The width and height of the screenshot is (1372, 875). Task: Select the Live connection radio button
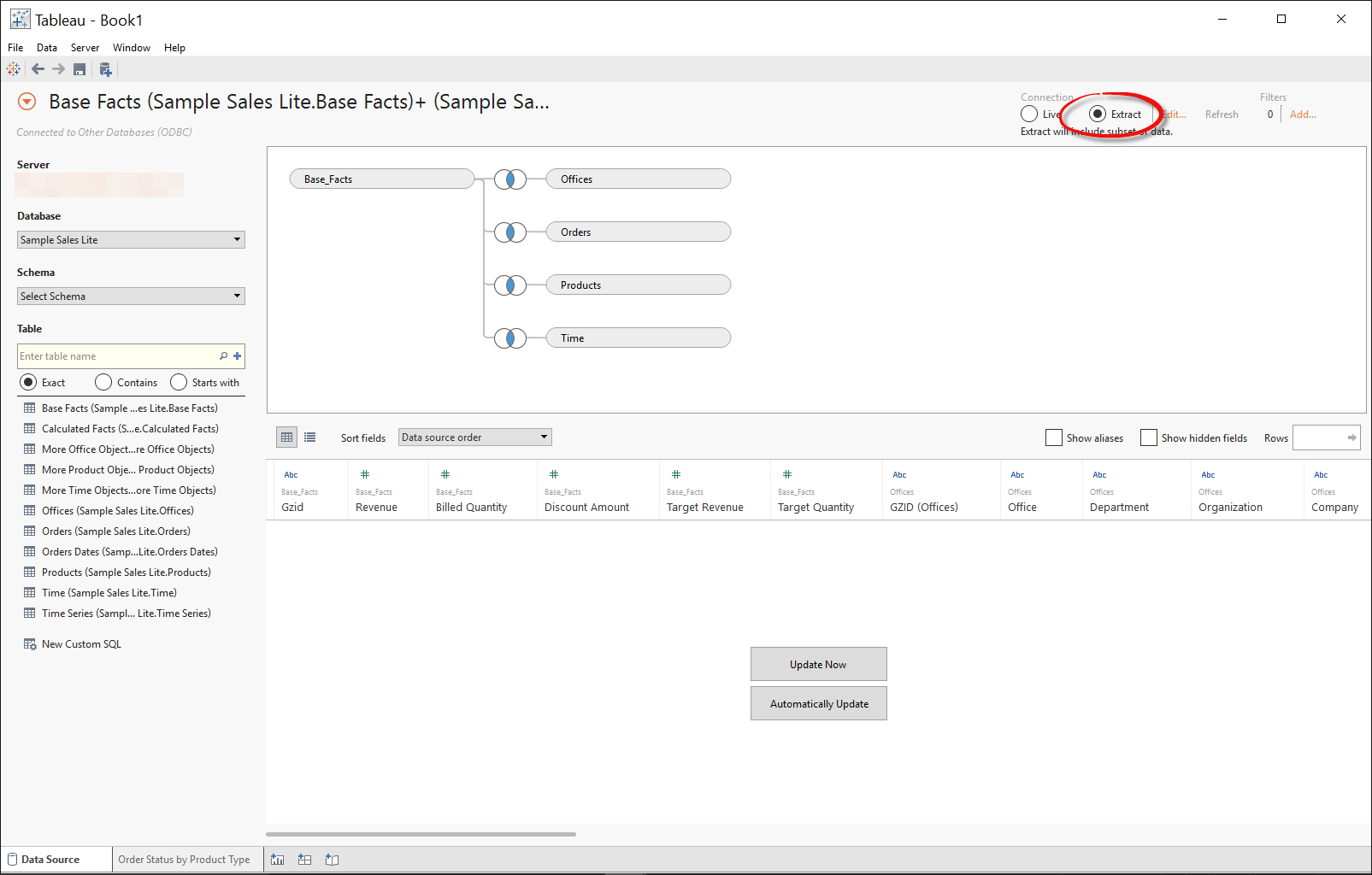(x=1029, y=115)
